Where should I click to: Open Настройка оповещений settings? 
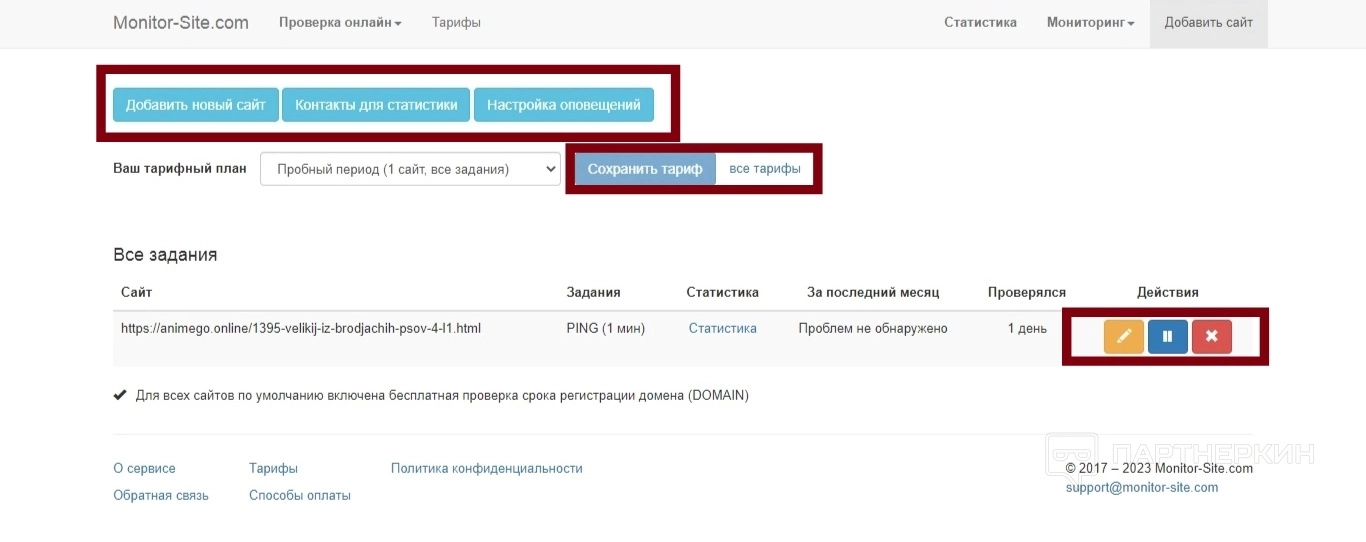563,105
